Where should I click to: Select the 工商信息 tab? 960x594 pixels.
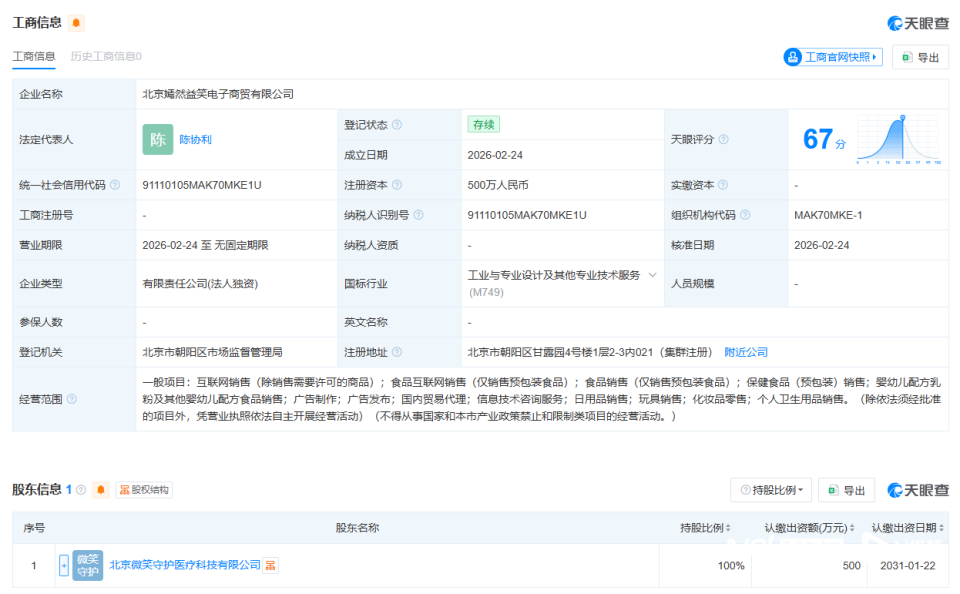click(x=34, y=56)
